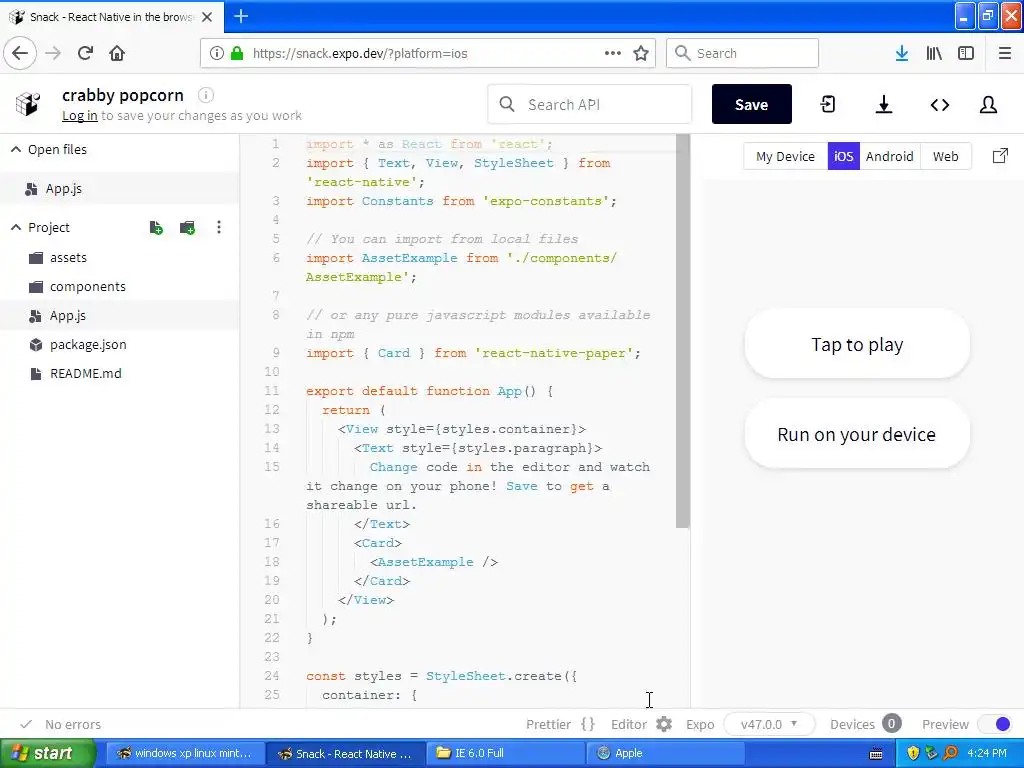Open preview in a popout window
This screenshot has width=1024, height=768.
(1000, 156)
